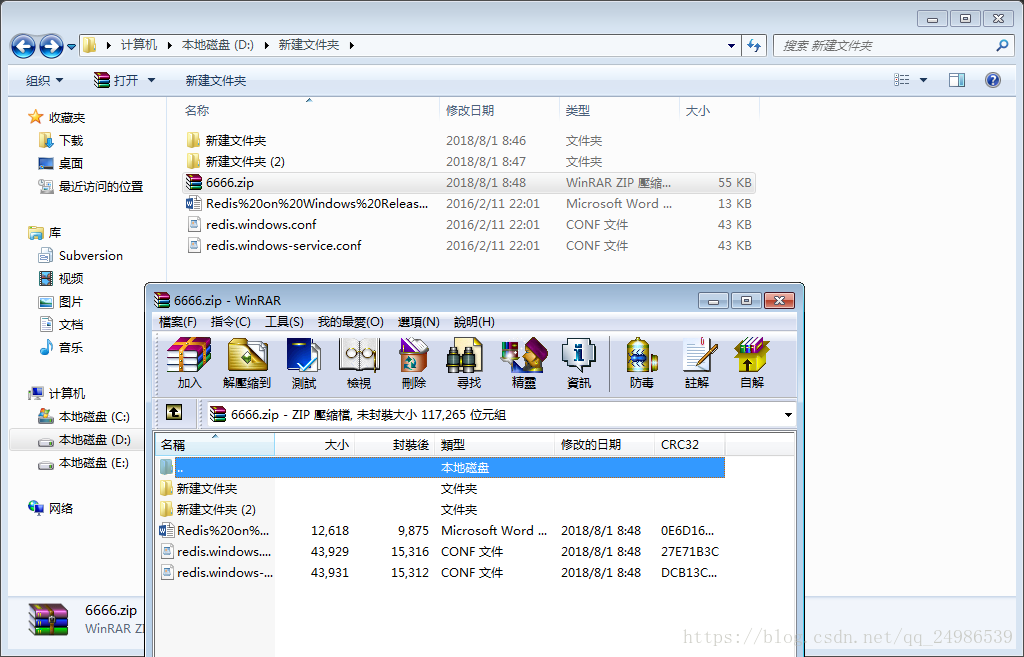Click the search magnifier icon

[x=1002, y=45]
